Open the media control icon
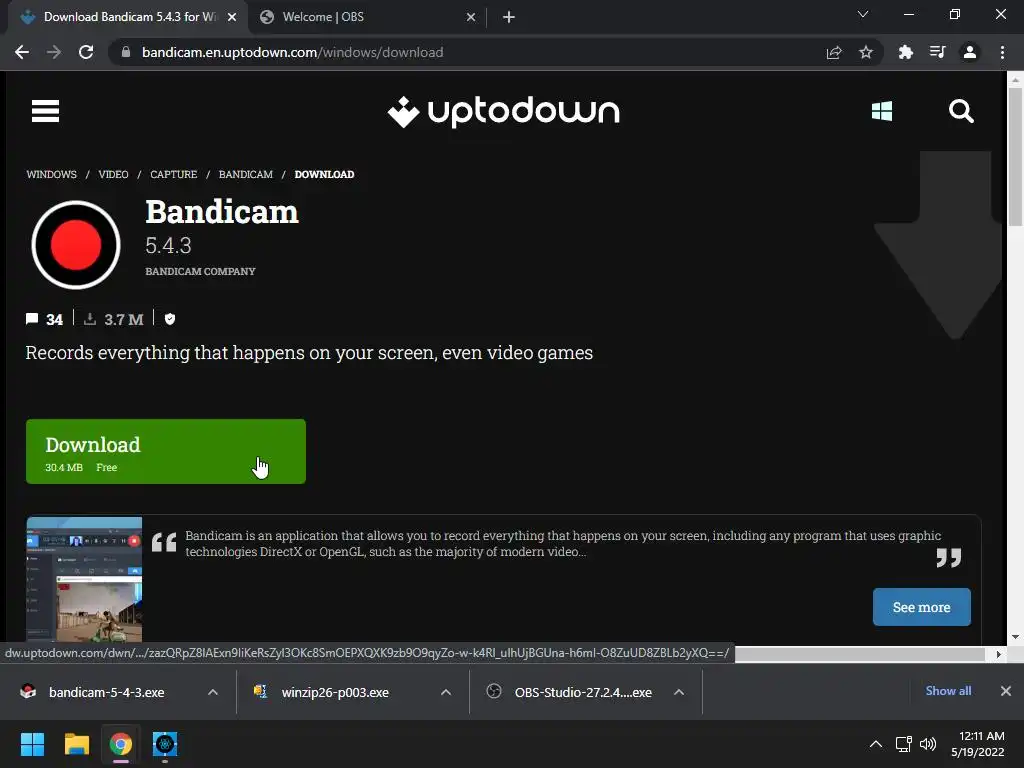The height and width of the screenshot is (768, 1024). coord(937,52)
